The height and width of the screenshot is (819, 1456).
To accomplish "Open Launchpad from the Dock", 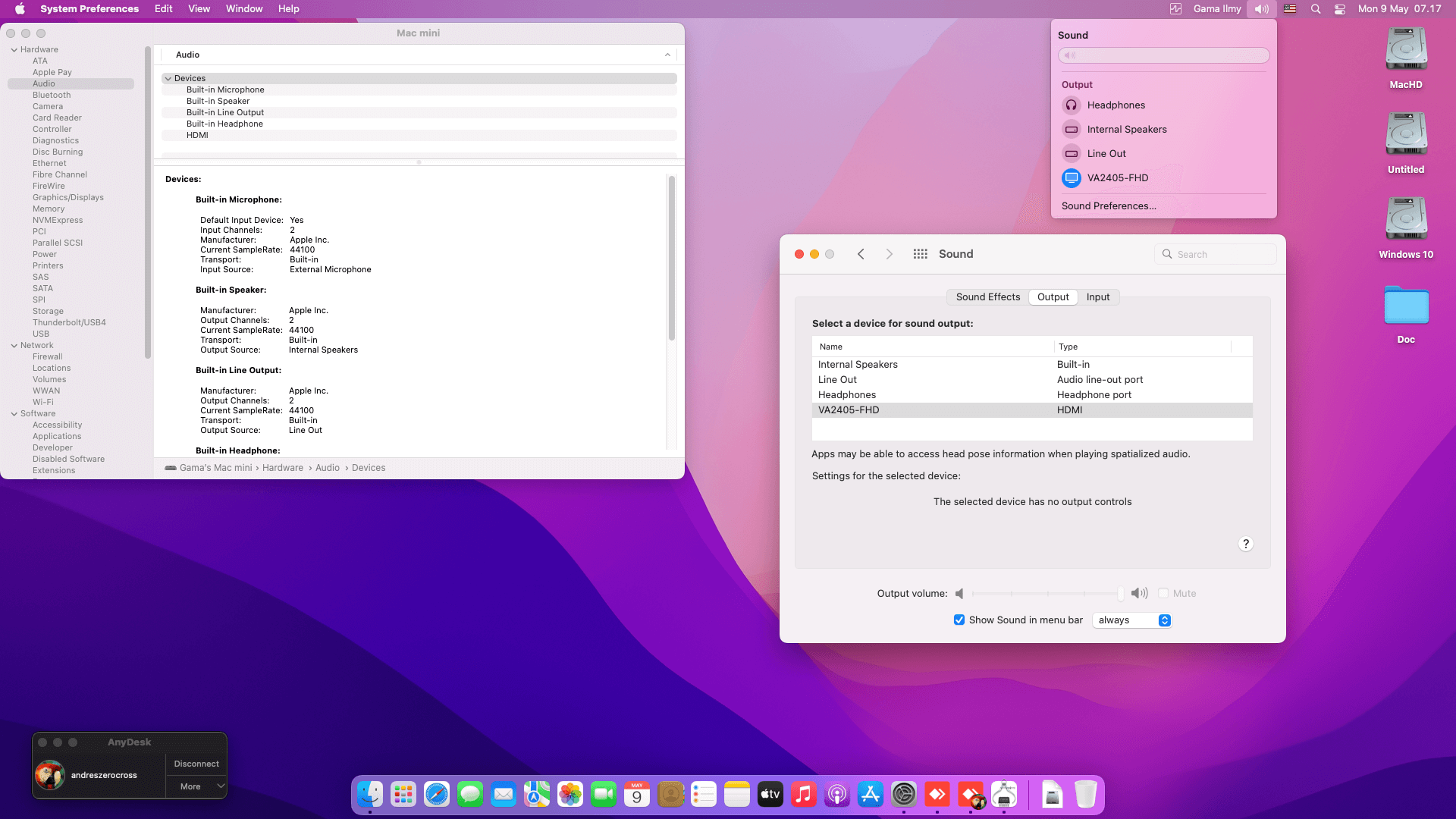I will click(x=403, y=794).
